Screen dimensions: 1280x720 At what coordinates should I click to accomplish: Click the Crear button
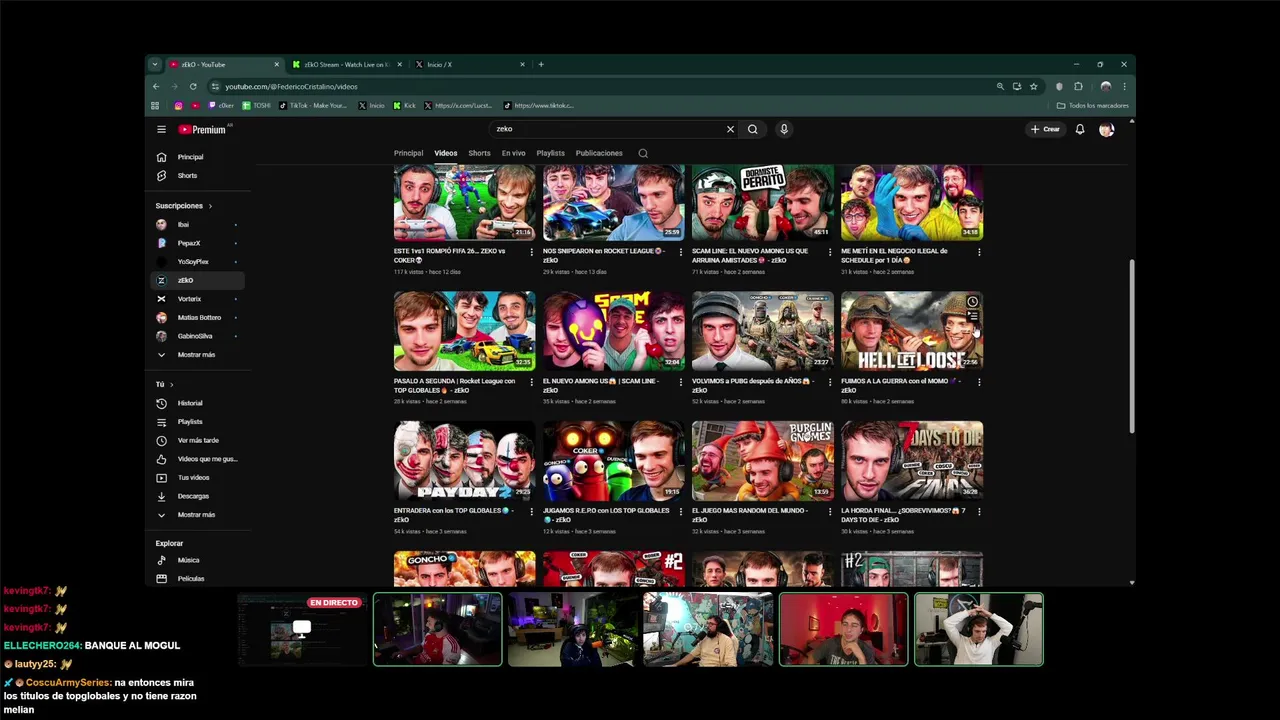coord(1045,129)
